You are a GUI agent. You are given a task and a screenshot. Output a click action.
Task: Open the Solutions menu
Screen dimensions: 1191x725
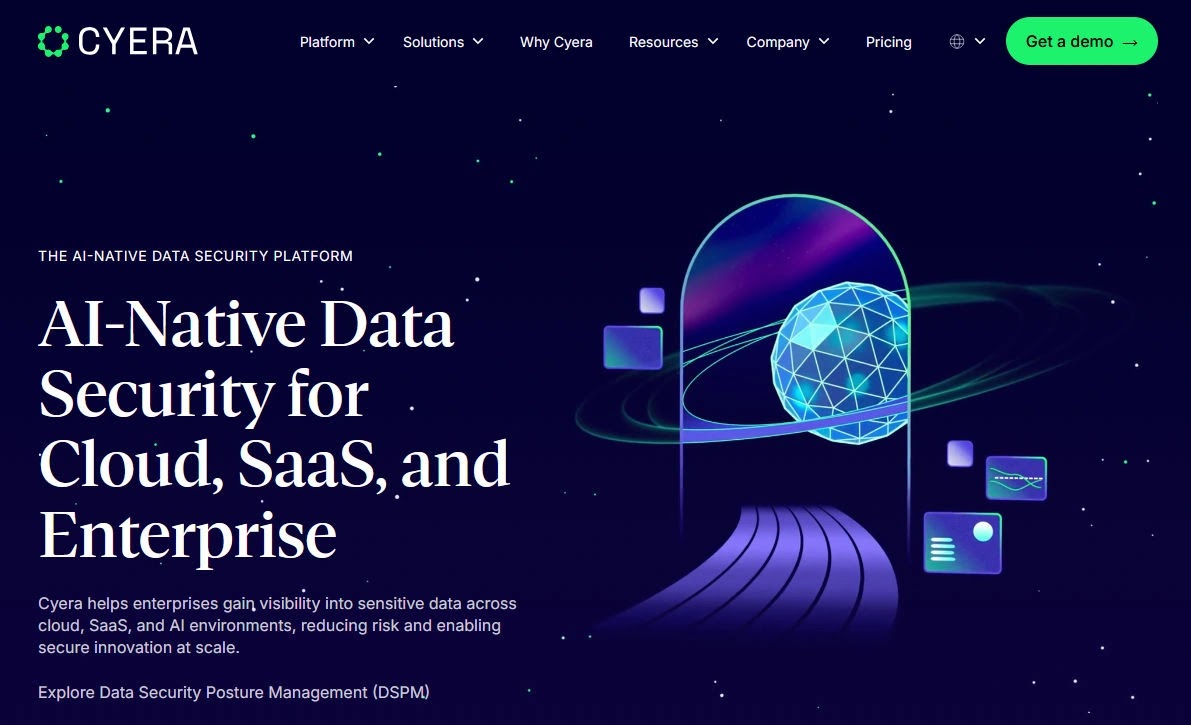(x=434, y=42)
